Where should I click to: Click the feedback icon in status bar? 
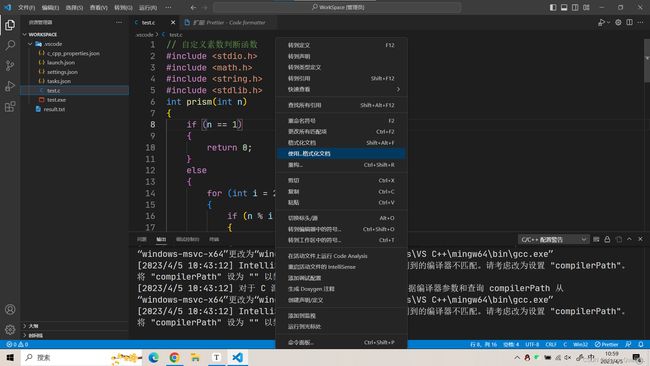pyautogui.click(x=628, y=344)
